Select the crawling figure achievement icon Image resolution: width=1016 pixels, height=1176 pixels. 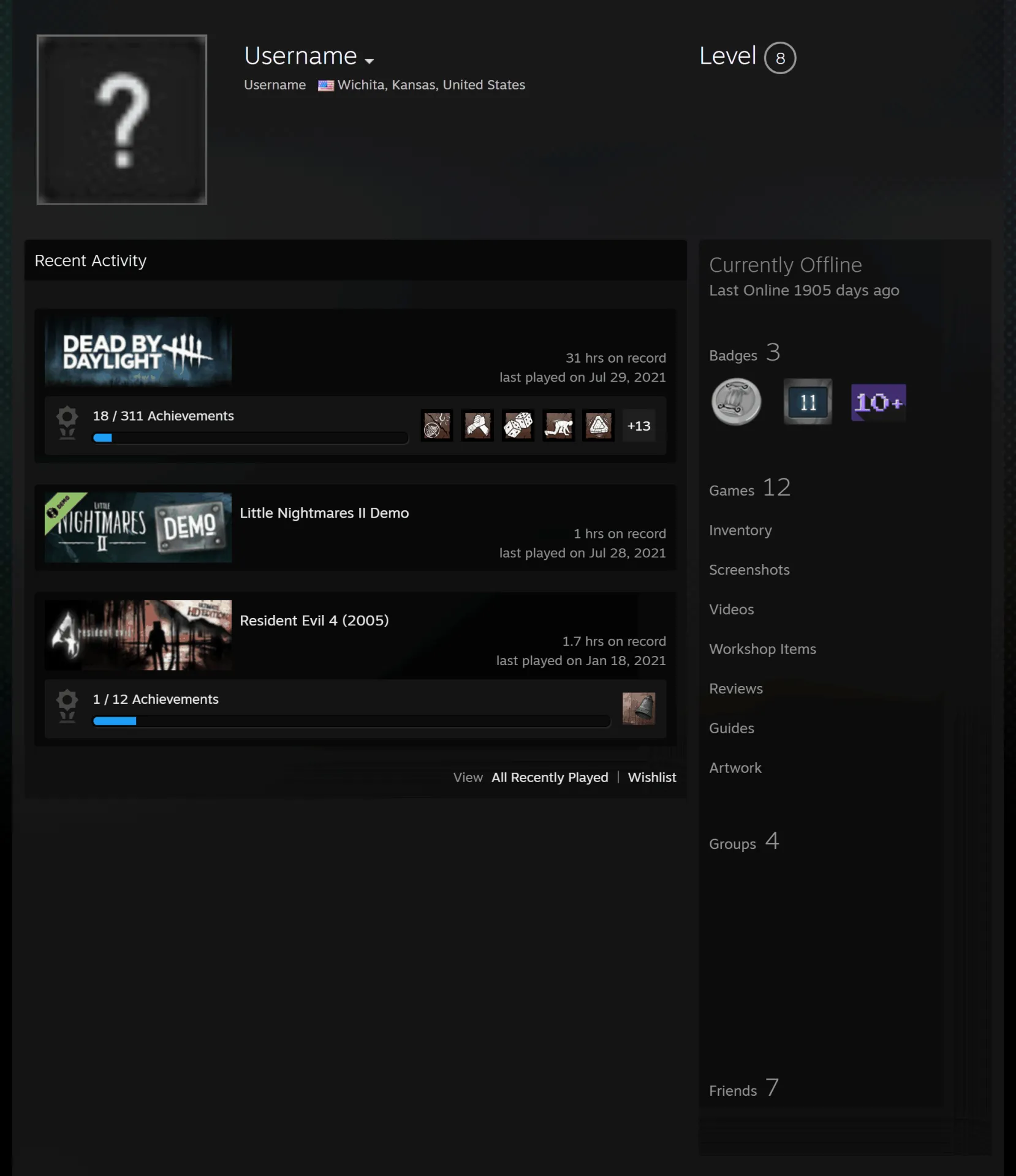tap(558, 426)
